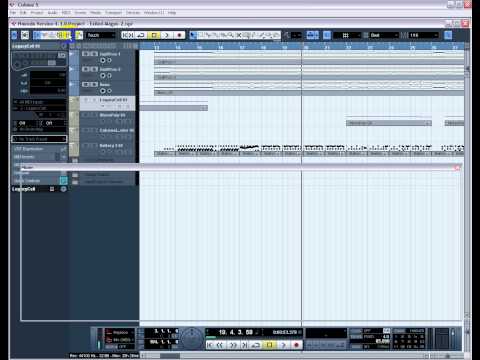
Task: Mute the Bass track
Action: (x=85, y=85)
